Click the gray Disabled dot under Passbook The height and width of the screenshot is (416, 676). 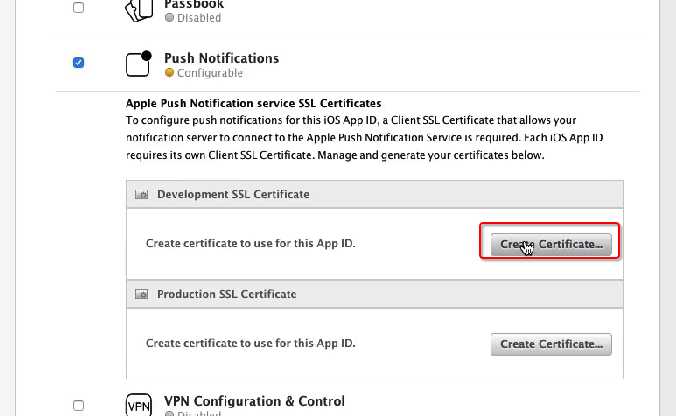tap(169, 18)
